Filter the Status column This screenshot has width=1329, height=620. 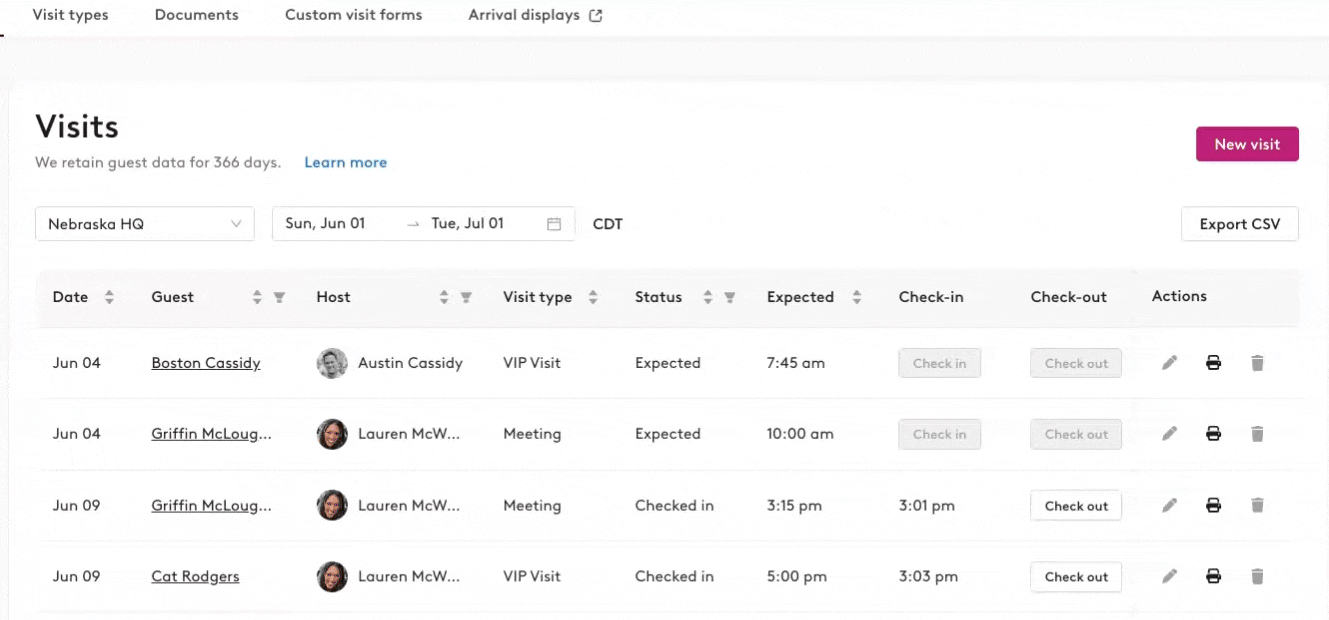tap(730, 297)
